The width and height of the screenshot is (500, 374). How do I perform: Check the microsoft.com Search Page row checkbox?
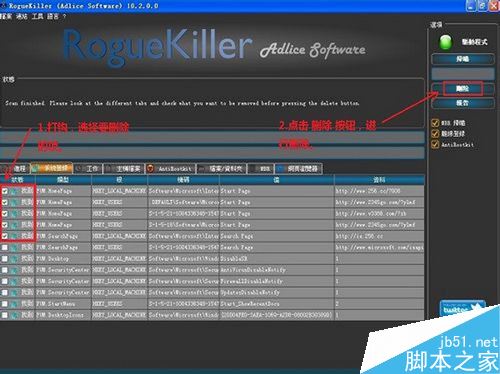click(x=5, y=247)
